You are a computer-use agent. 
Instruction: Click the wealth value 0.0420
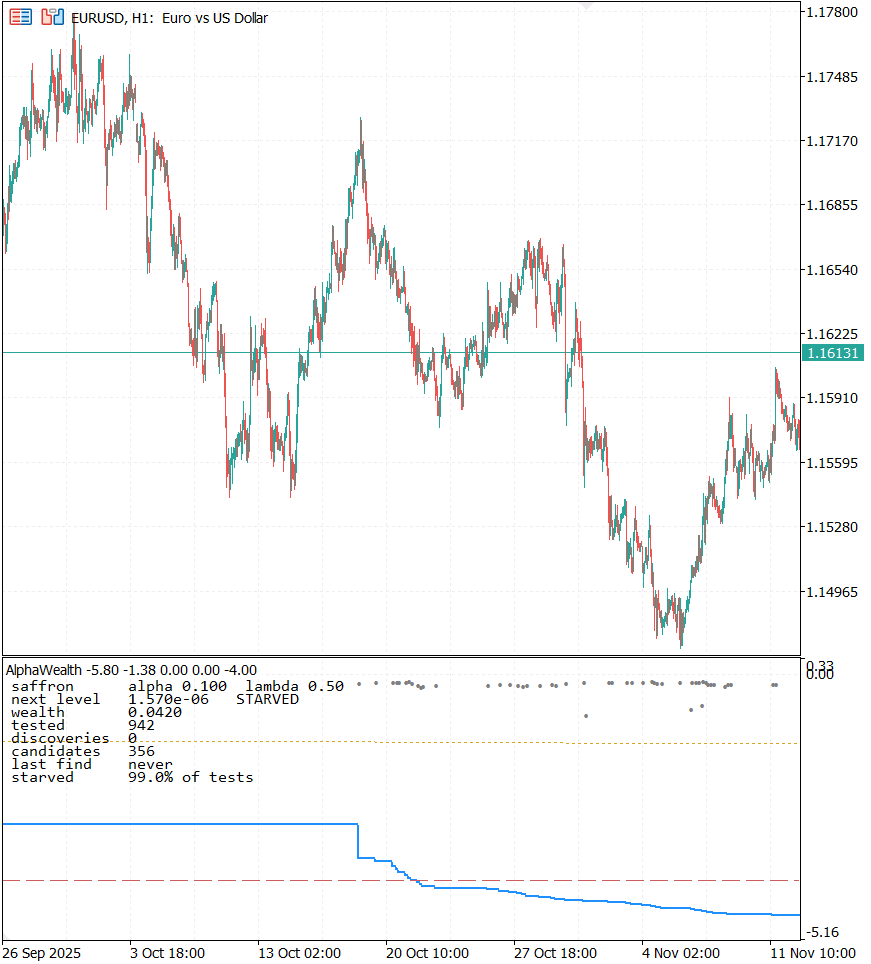(x=155, y=712)
